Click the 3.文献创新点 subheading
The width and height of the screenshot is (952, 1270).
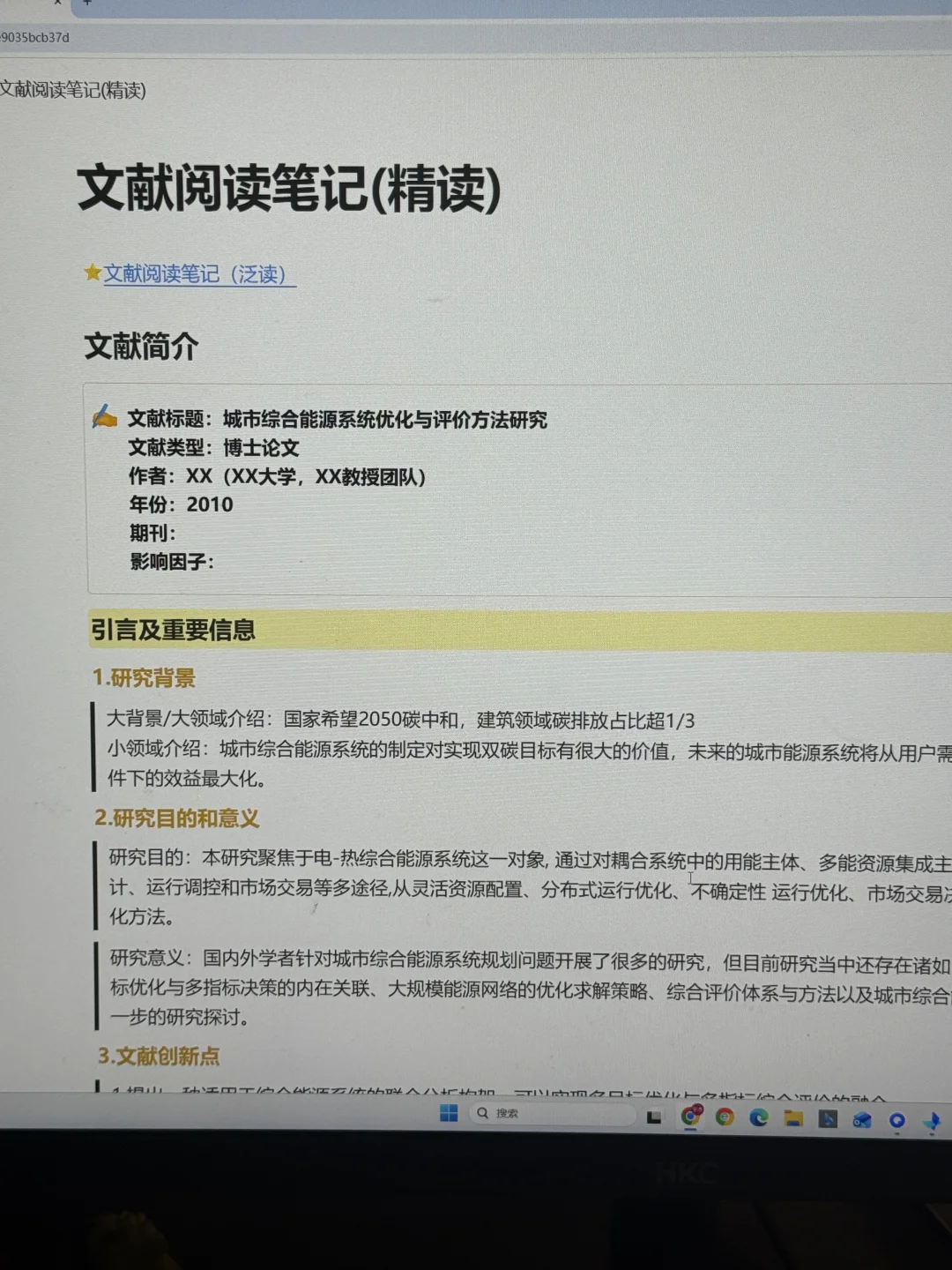[x=159, y=1057]
